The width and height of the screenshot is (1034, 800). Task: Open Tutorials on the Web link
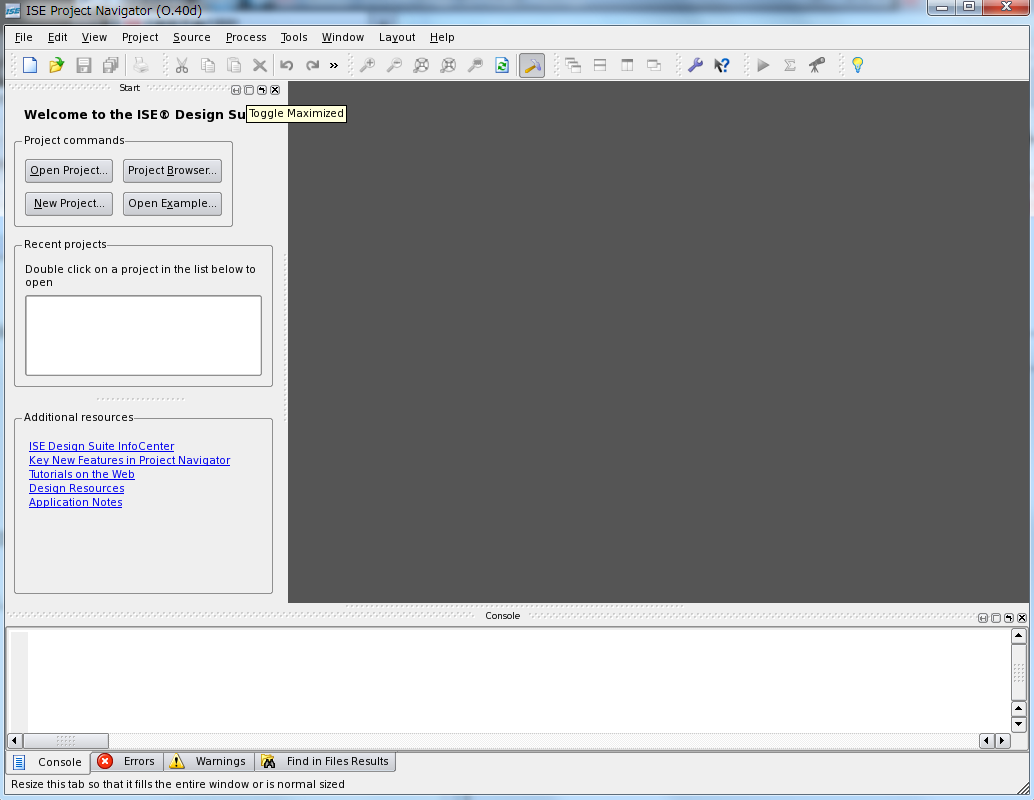[82, 474]
